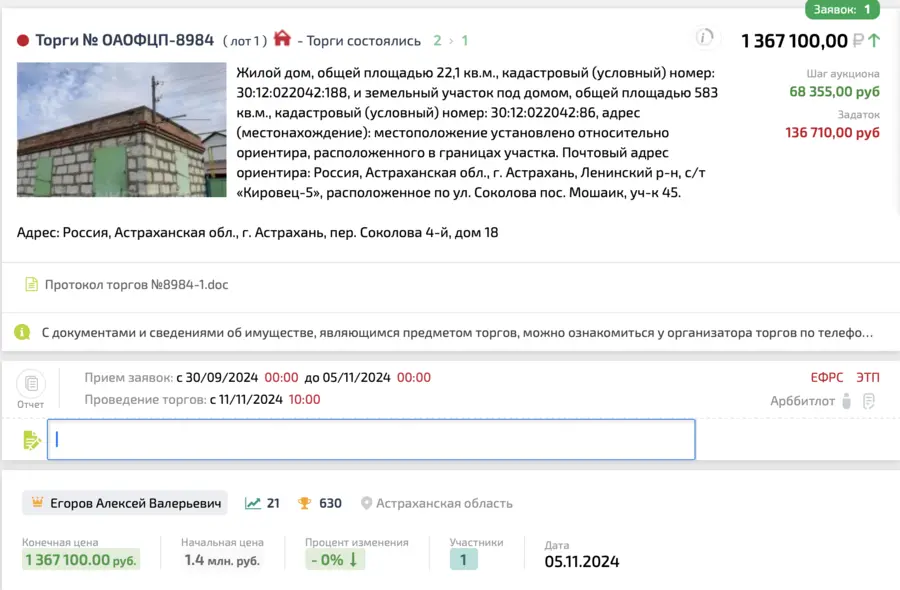Screen dimensions: 900x590
Task: Click the step number 2 in the stage indicator
Action: pos(437,41)
